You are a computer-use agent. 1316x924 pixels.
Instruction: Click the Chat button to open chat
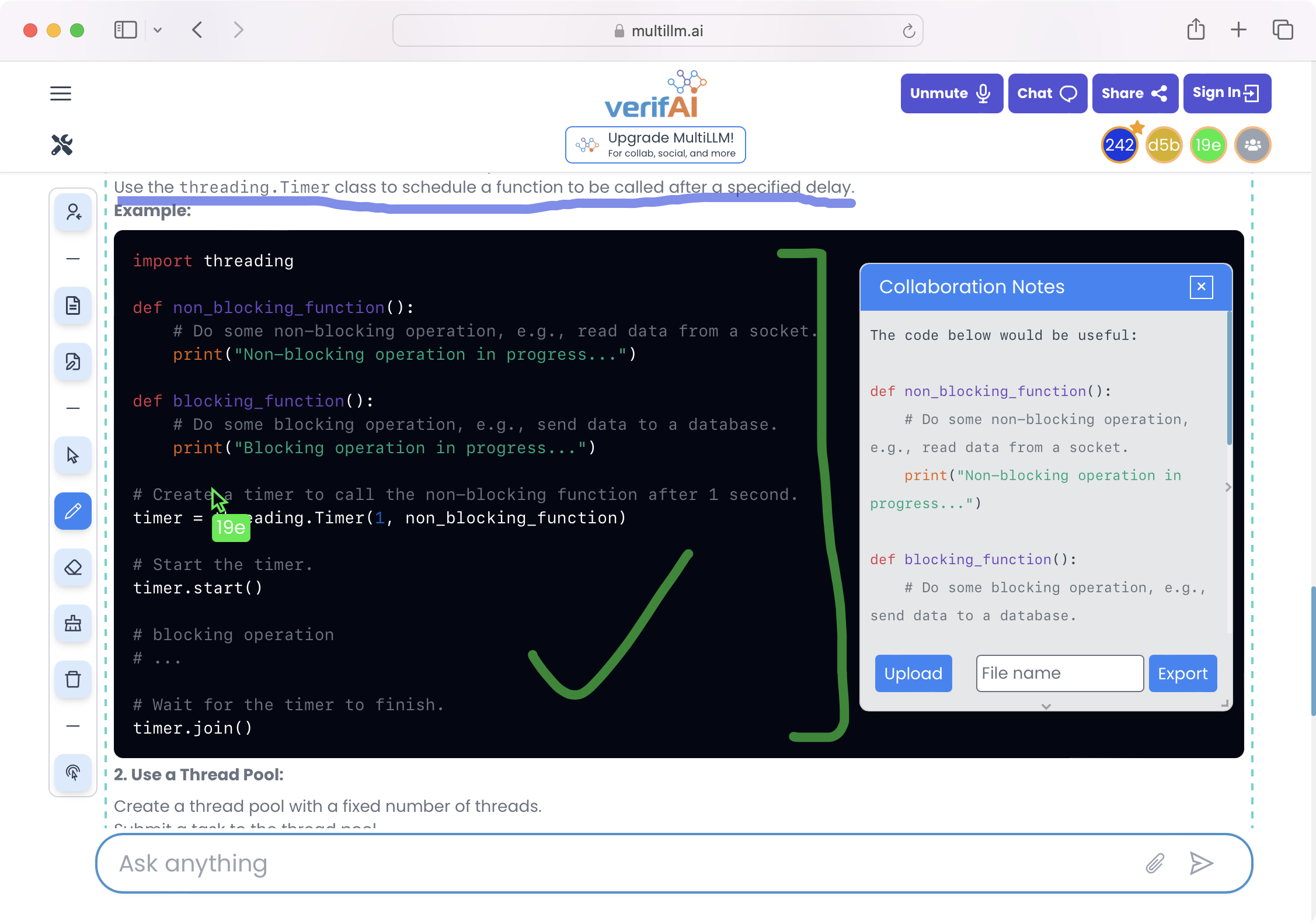coord(1047,93)
